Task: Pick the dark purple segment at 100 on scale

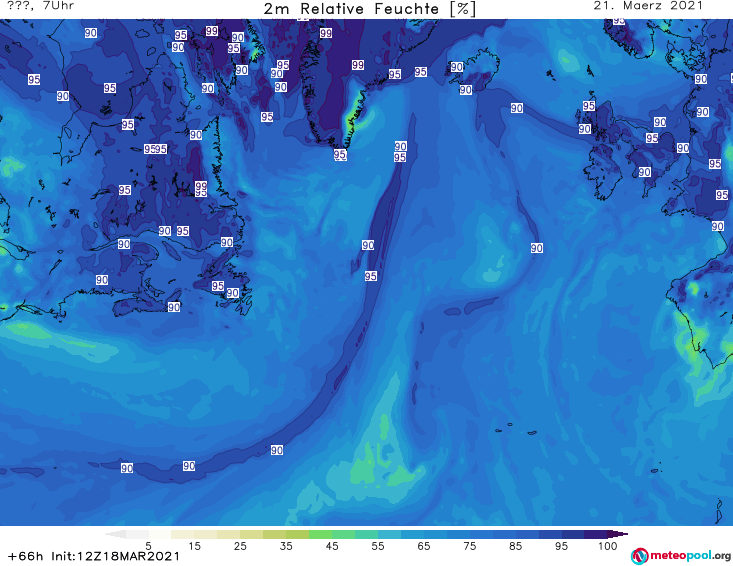Action: point(596,534)
